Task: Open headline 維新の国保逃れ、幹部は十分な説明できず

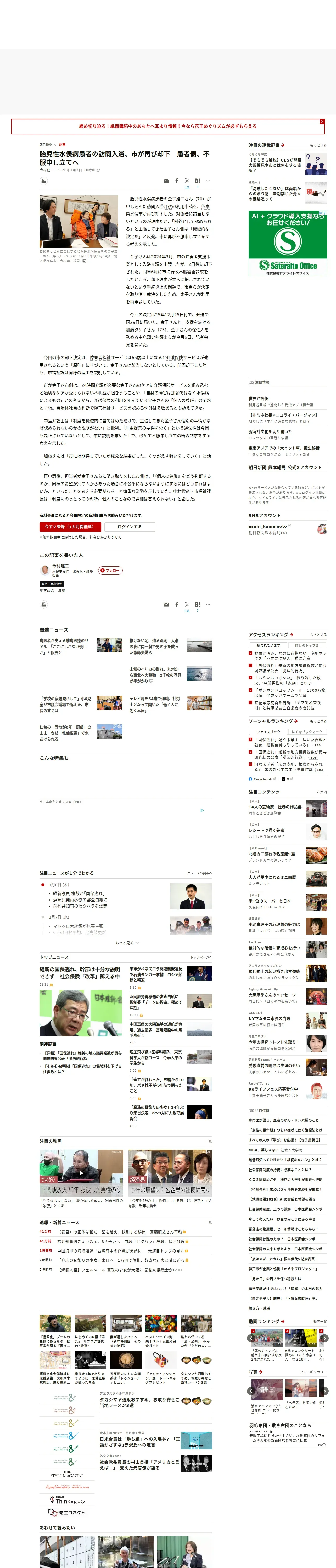Action: click(x=80, y=973)
